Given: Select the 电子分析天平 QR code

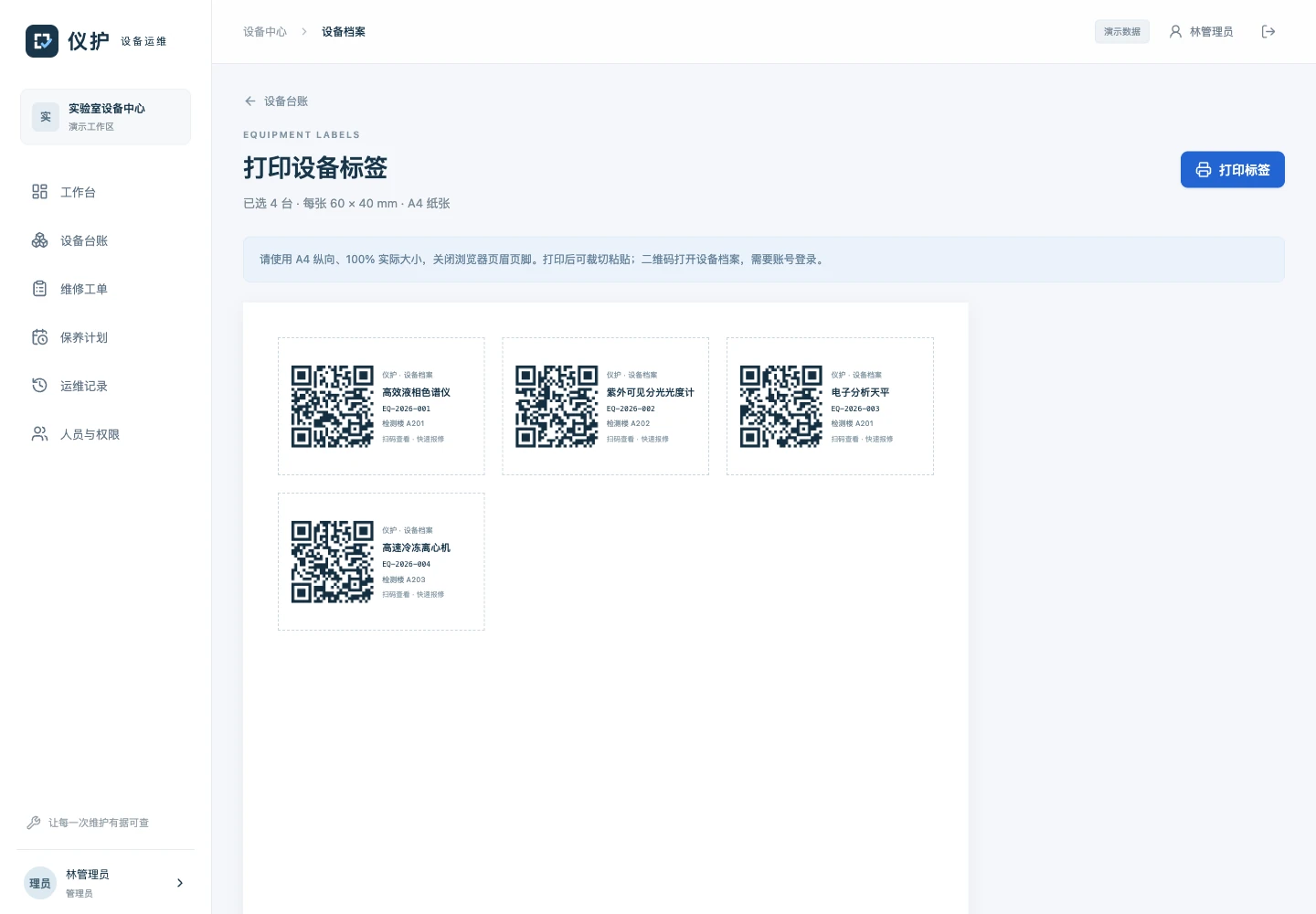Looking at the screenshot, I should coord(781,407).
